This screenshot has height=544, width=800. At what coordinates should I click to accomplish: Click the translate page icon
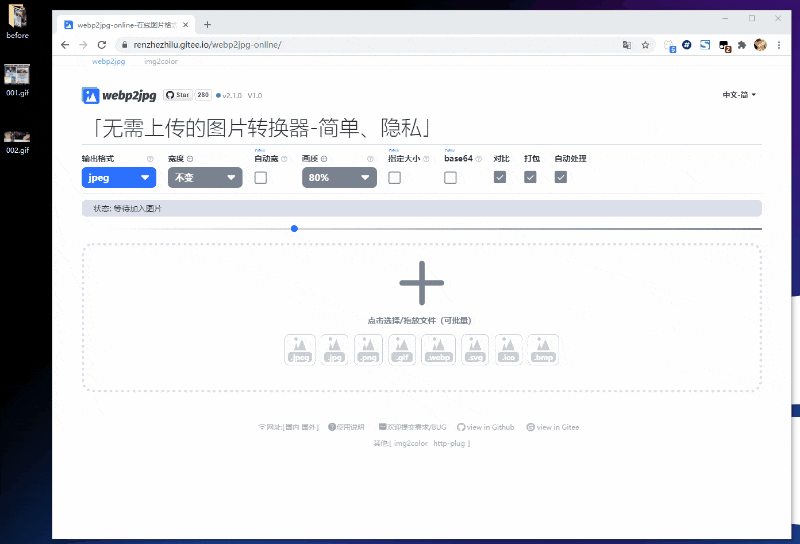pos(627,45)
